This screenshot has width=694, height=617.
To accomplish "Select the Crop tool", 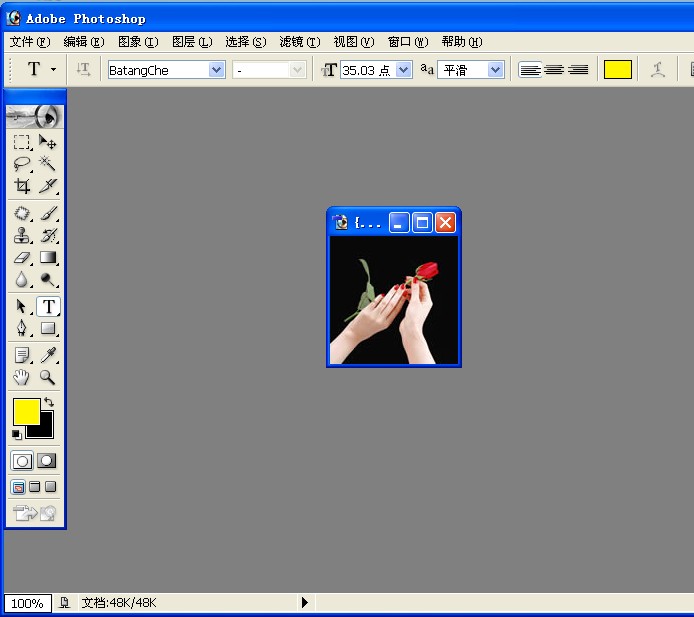I will (22, 186).
